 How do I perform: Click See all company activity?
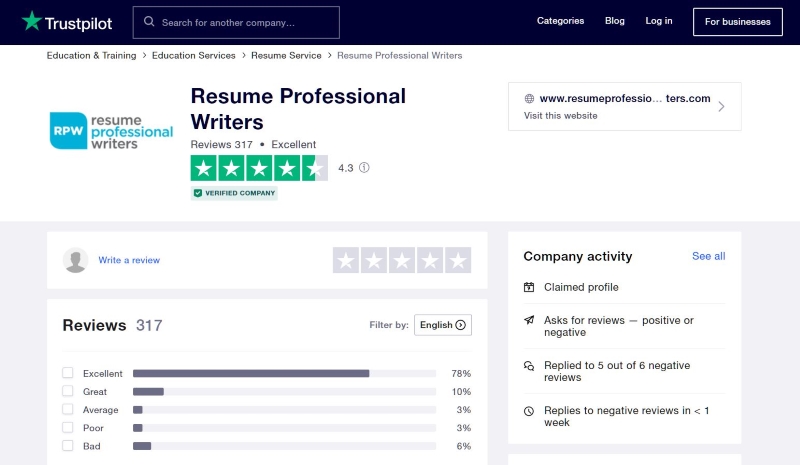pyautogui.click(x=709, y=256)
